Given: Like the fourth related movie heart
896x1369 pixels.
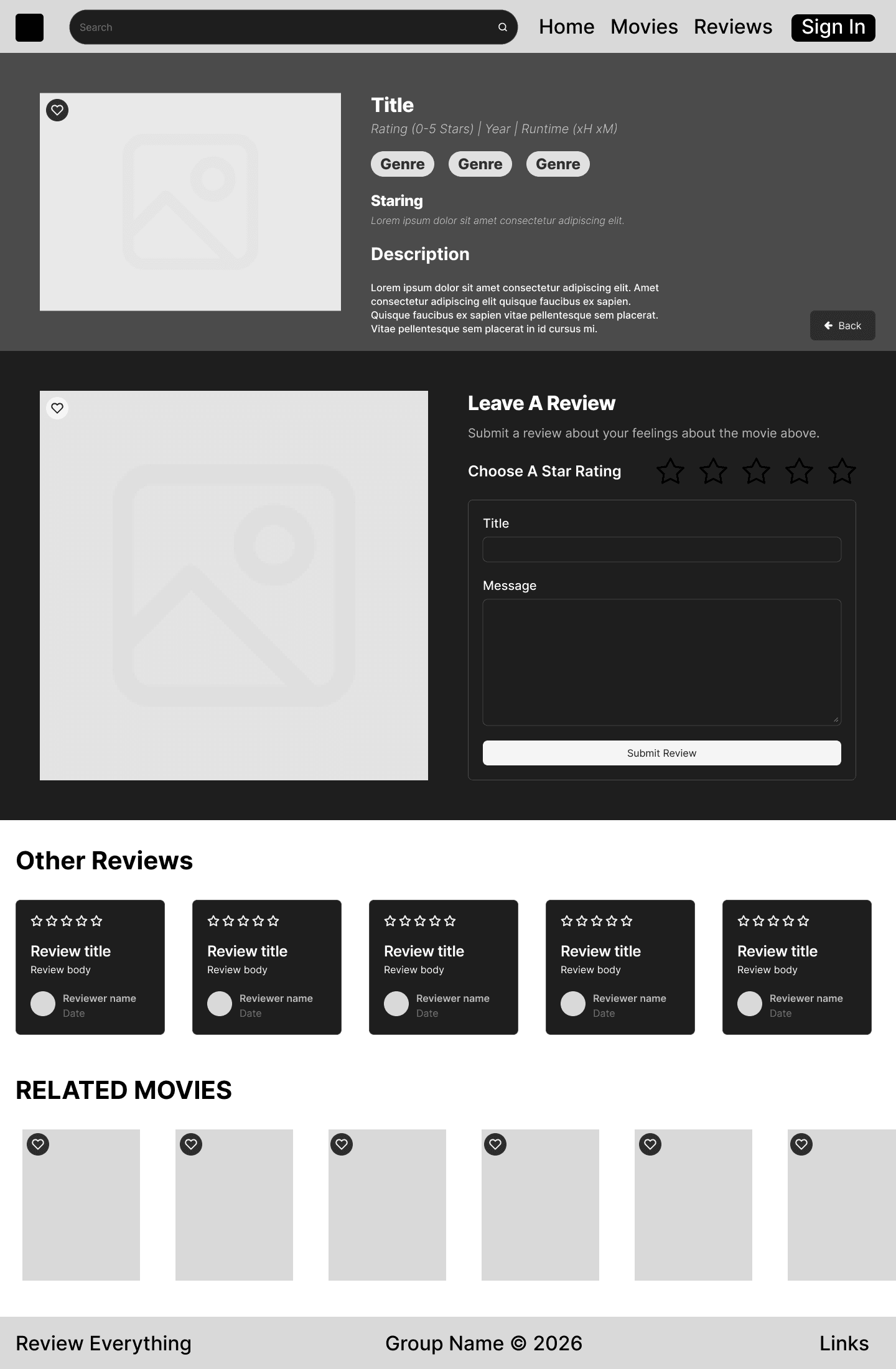Looking at the screenshot, I should [495, 1144].
